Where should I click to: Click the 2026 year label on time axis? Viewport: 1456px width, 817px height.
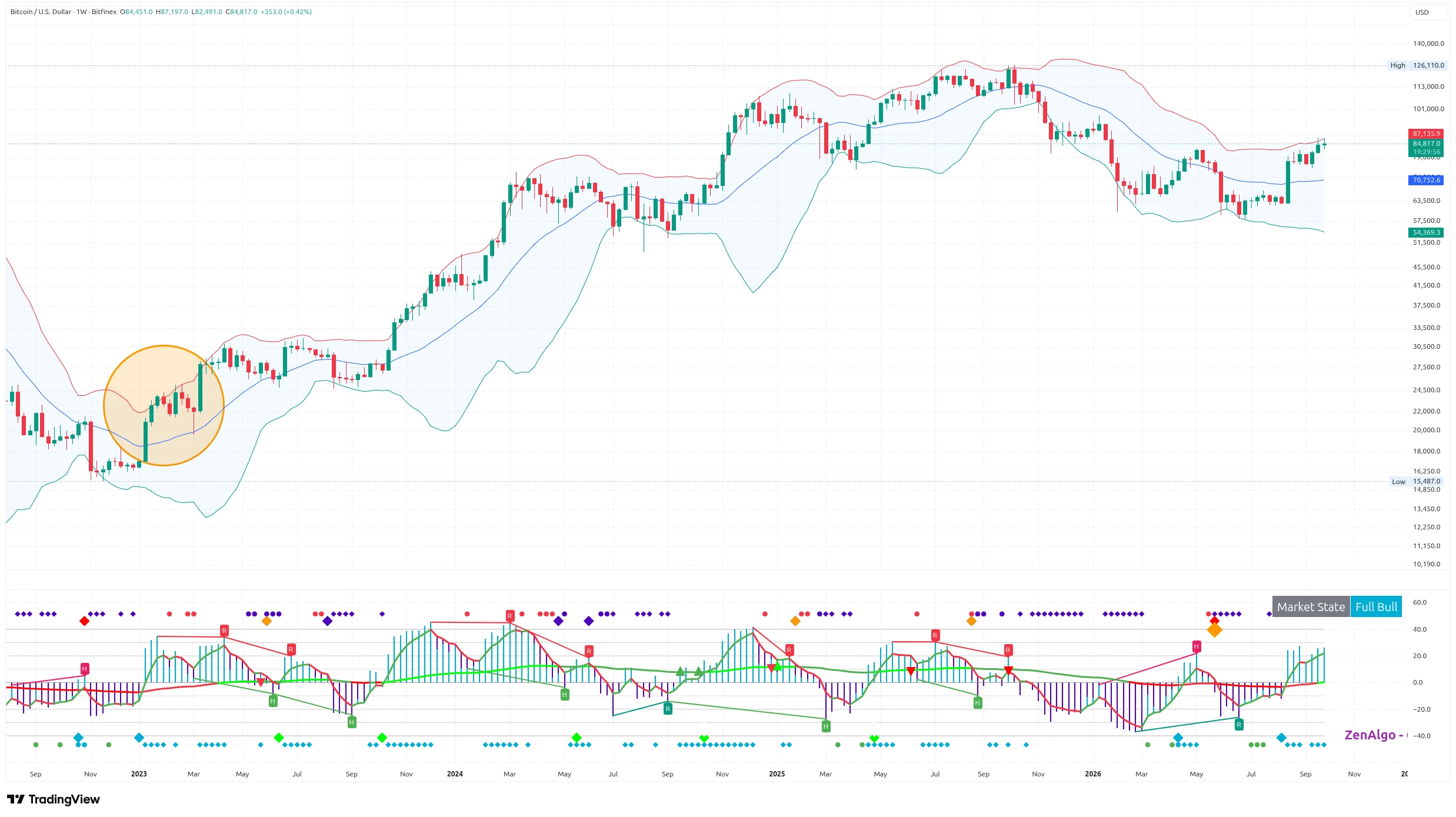[x=1092, y=774]
